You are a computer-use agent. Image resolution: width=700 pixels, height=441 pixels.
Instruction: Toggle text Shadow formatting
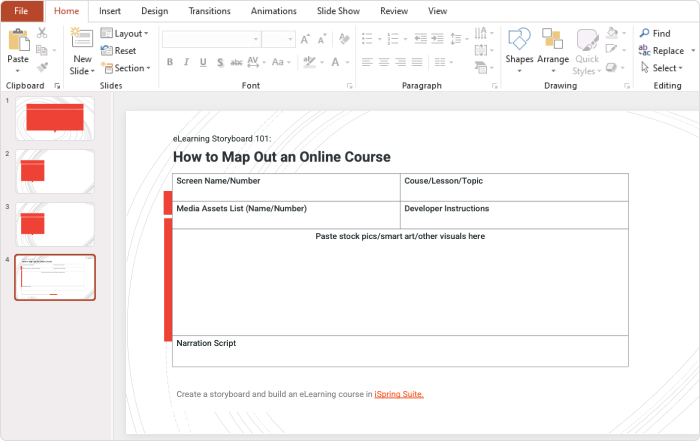coord(220,62)
